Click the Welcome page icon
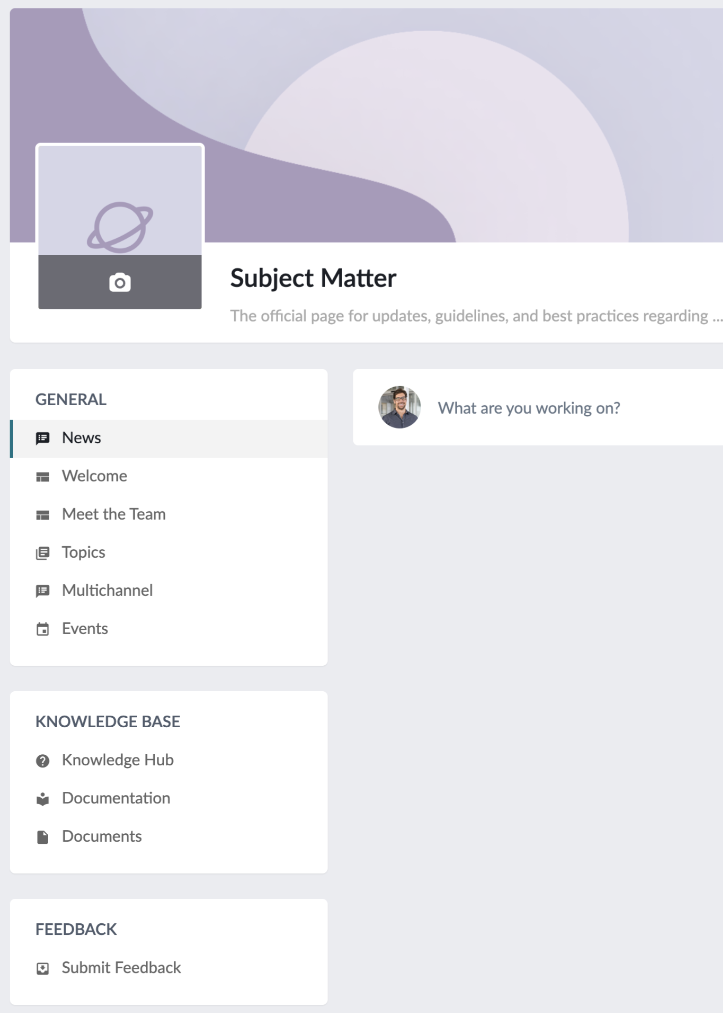The height and width of the screenshot is (1013, 723). pyautogui.click(x=43, y=476)
